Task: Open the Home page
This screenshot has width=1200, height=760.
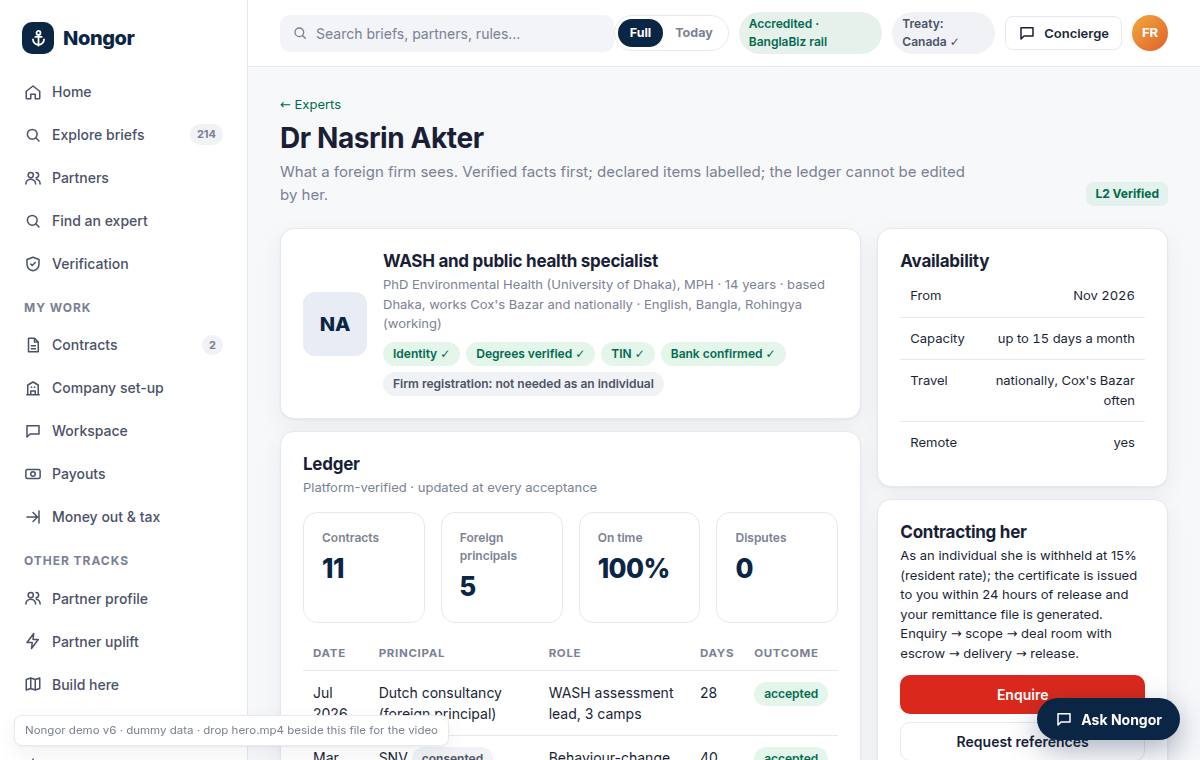Action: coord(124,92)
